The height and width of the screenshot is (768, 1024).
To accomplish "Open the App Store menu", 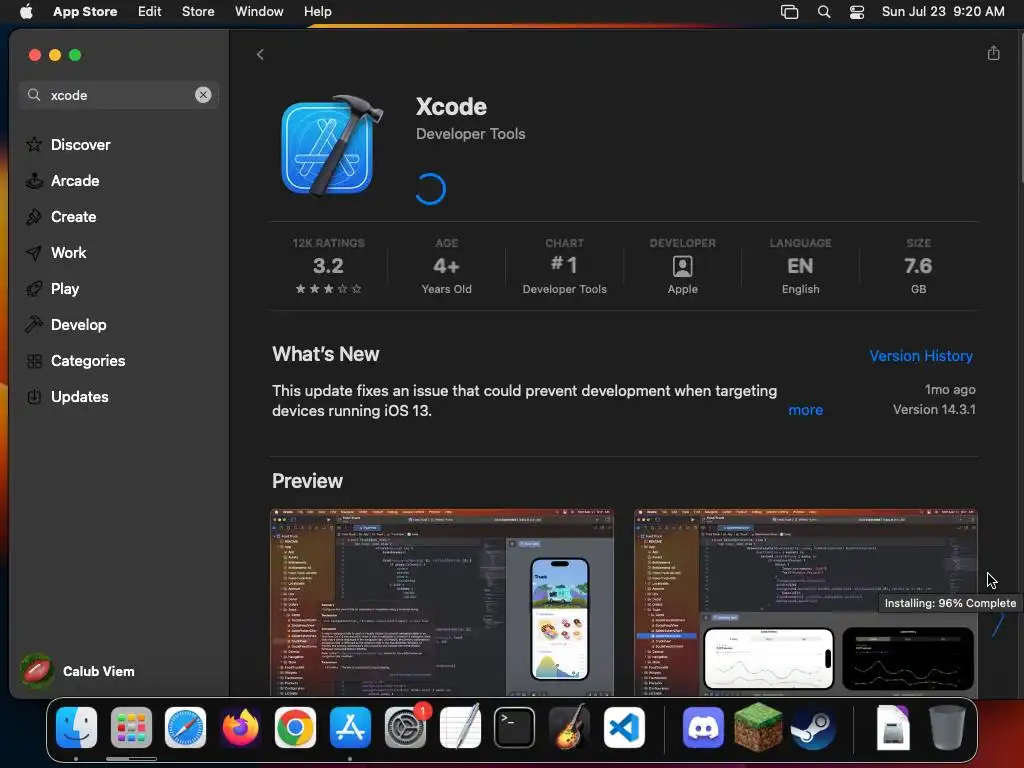I will coord(85,11).
